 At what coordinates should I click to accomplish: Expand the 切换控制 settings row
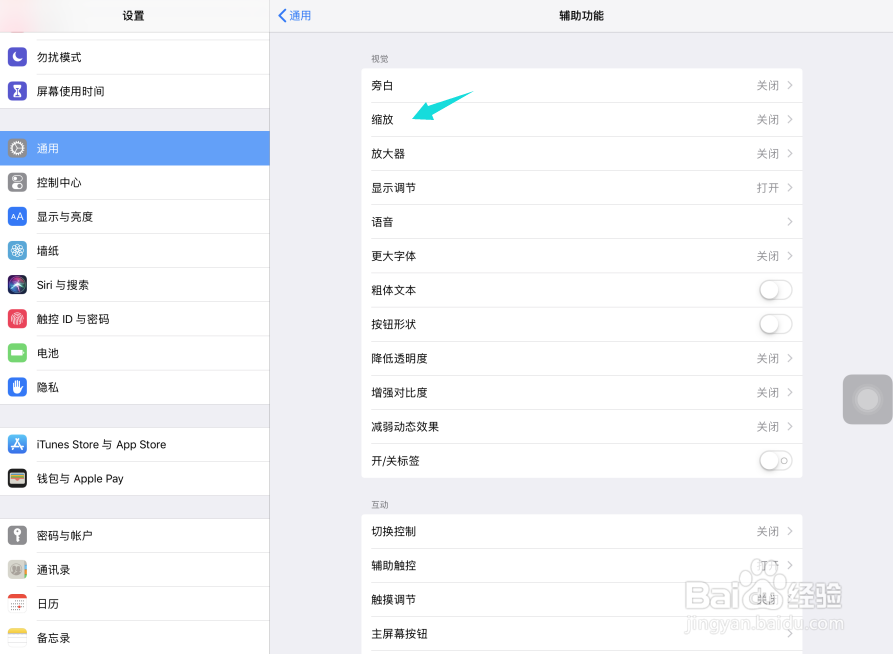[583, 532]
